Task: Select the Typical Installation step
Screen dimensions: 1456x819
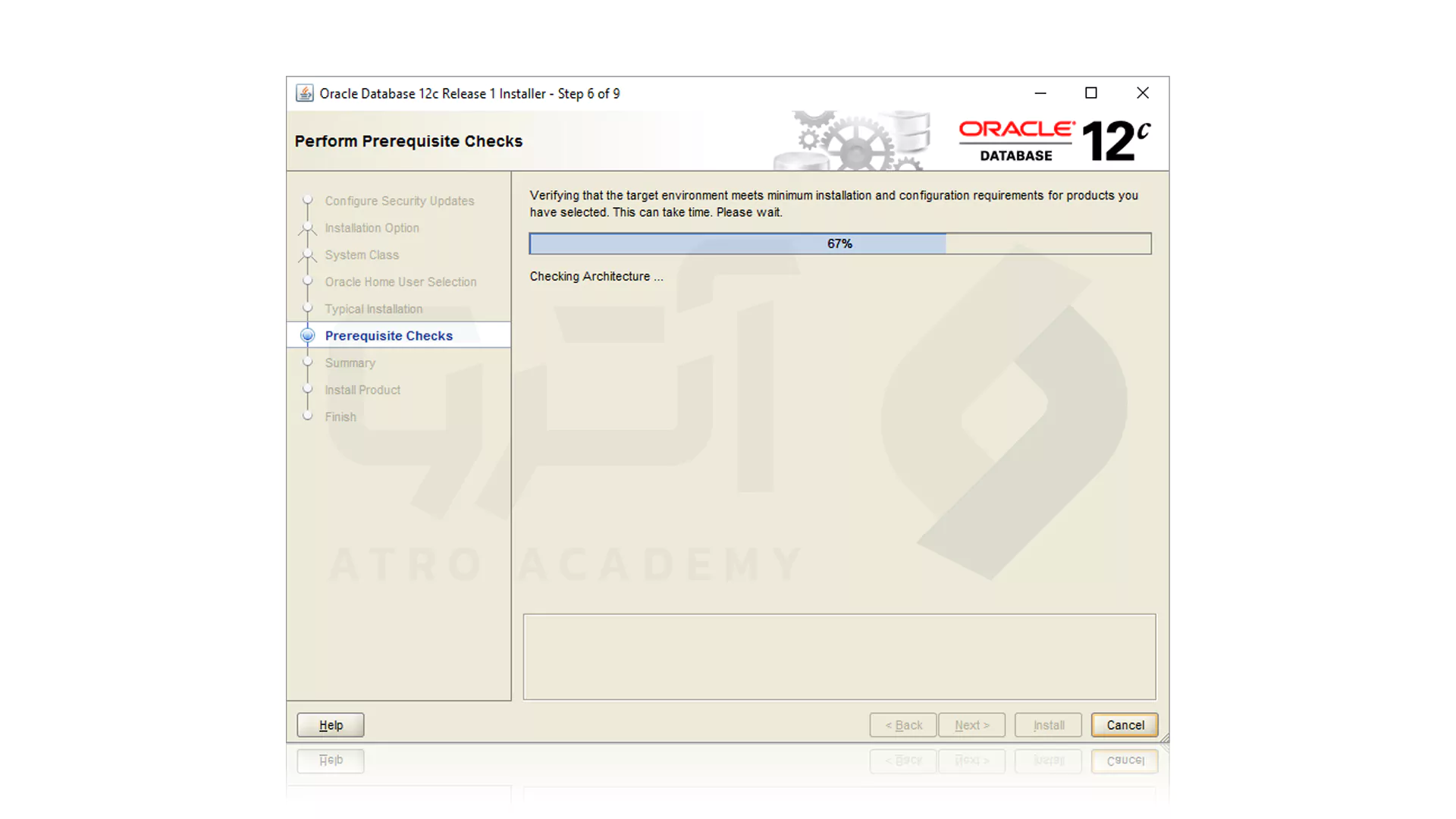Action: [x=373, y=309]
